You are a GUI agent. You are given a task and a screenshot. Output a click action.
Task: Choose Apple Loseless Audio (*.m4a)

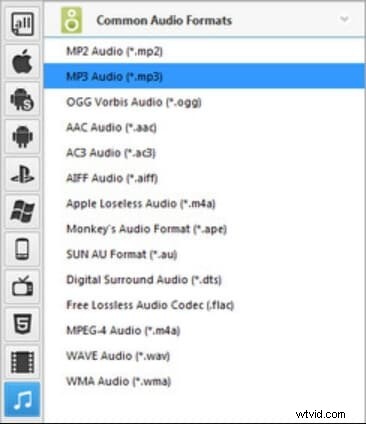click(204, 203)
